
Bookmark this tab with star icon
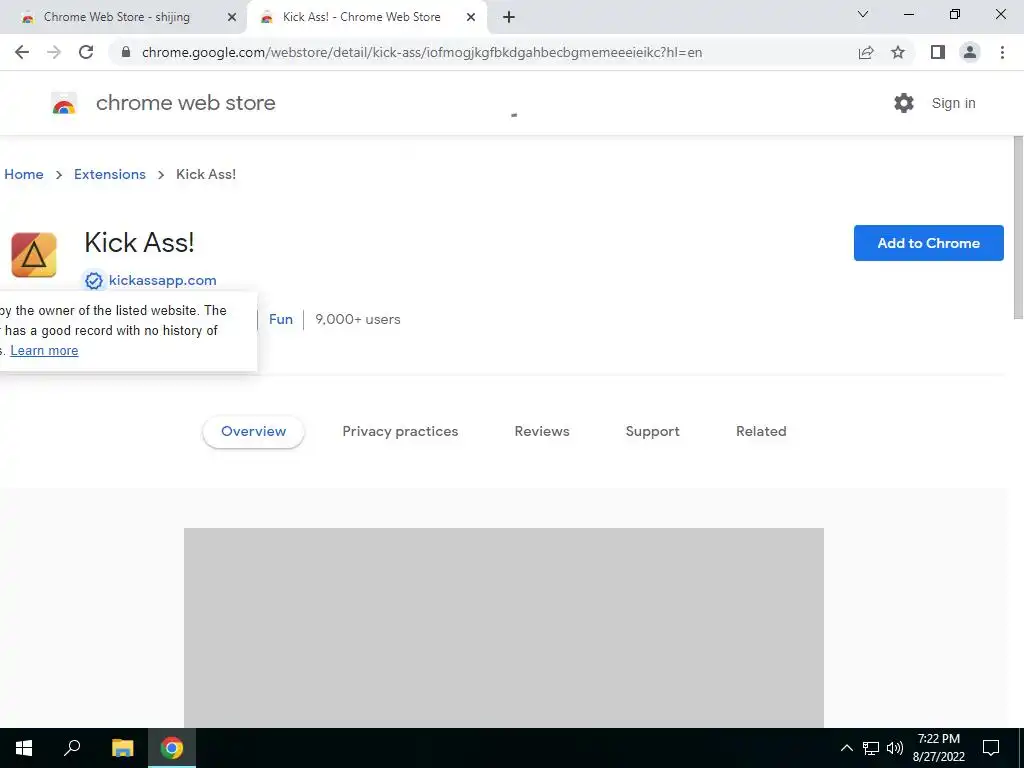(898, 52)
